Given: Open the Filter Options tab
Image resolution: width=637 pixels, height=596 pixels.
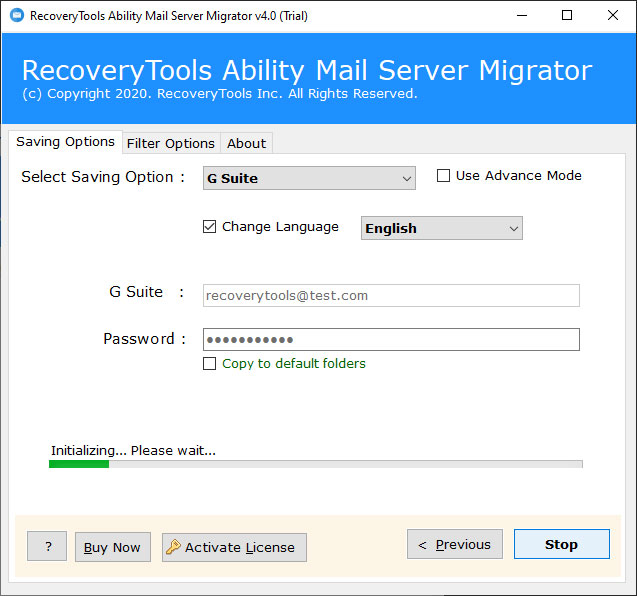Looking at the screenshot, I should pos(171,143).
